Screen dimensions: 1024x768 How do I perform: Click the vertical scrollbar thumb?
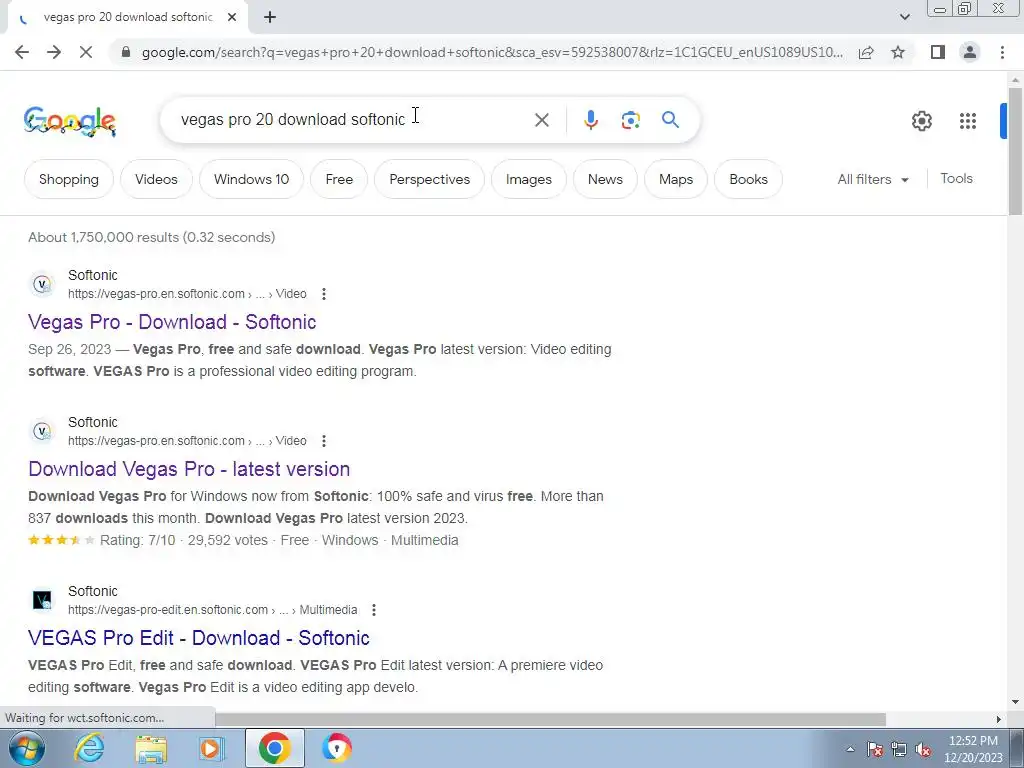click(x=1015, y=150)
